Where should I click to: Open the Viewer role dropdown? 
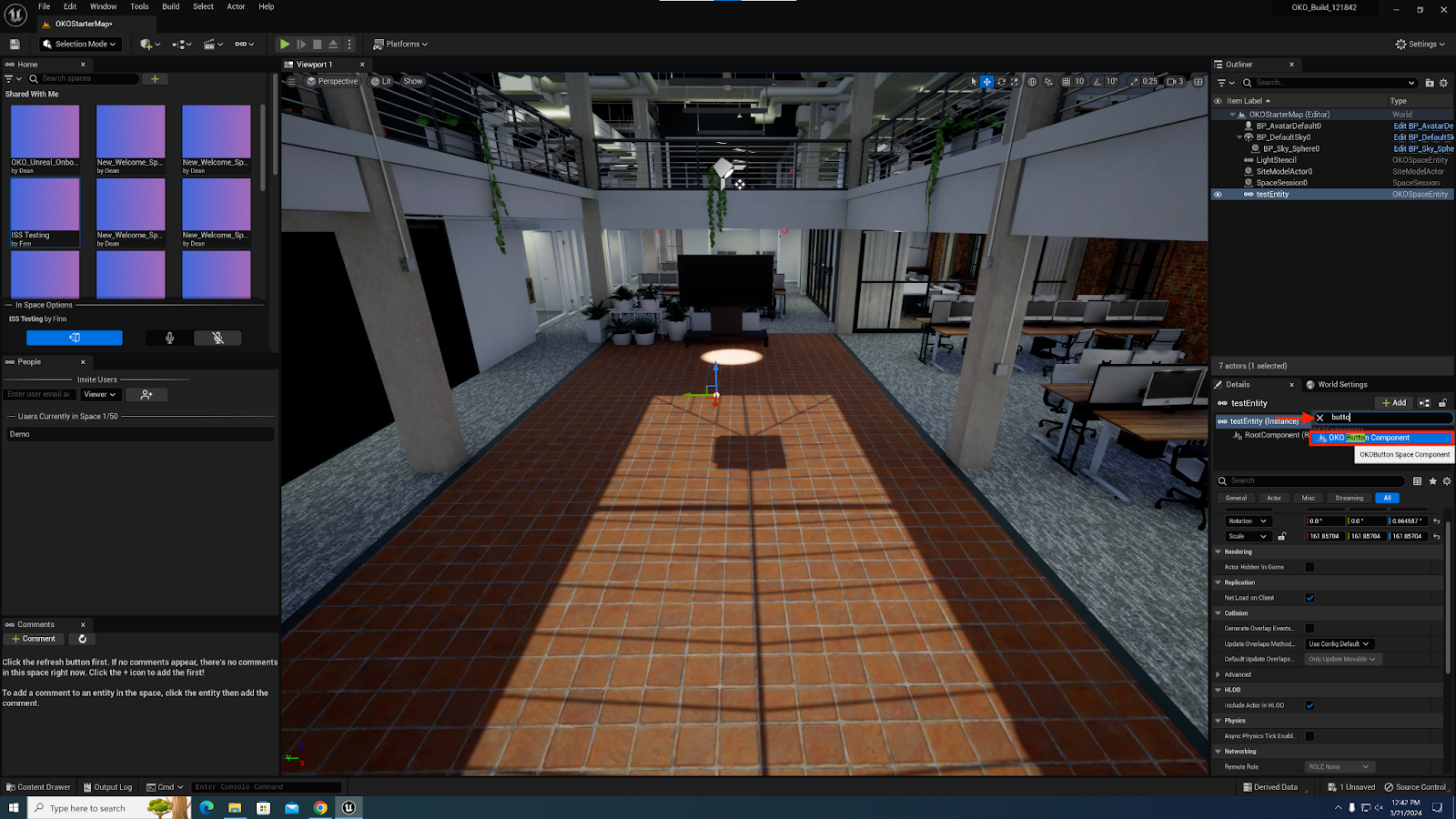point(100,394)
